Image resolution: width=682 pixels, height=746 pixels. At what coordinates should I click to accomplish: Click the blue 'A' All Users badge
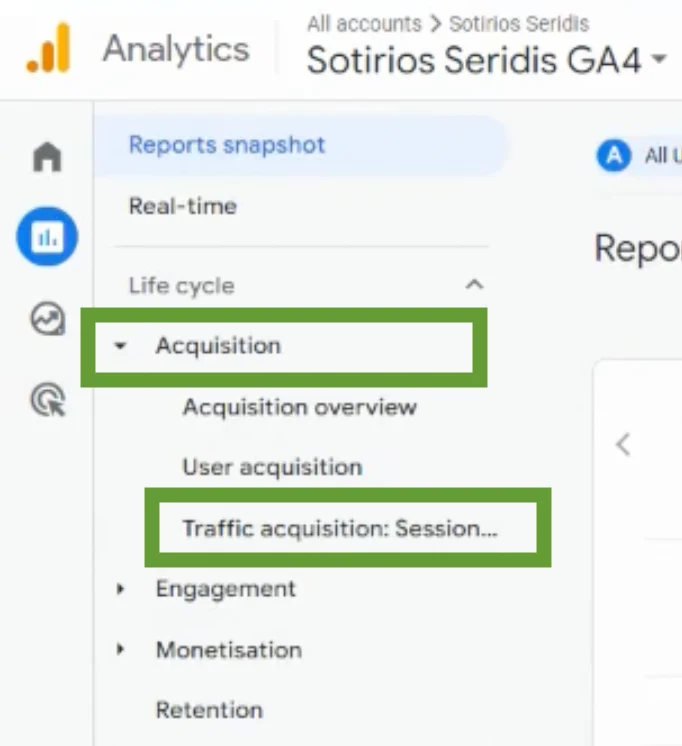coord(614,156)
